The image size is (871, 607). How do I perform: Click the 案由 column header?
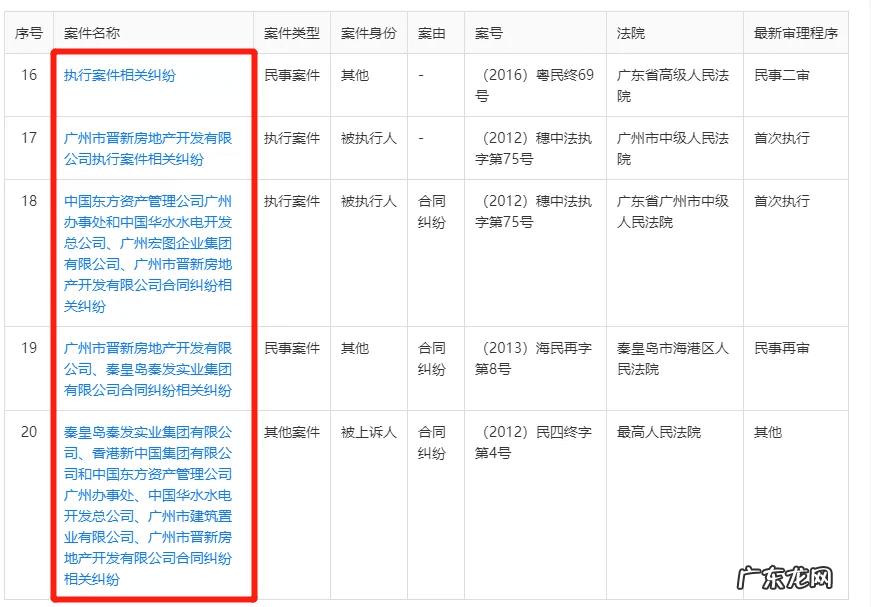tap(433, 31)
